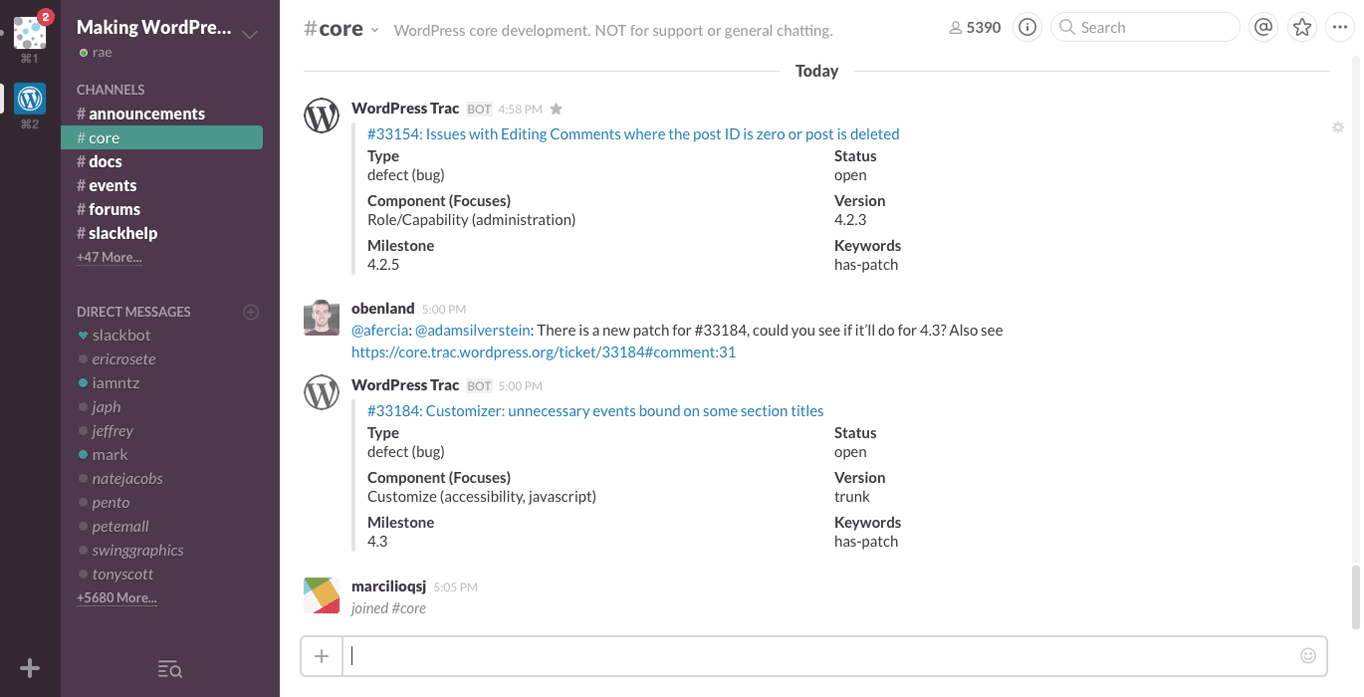Open the more actions ellipsis menu
Screen dimensions: 1364x697
click(1340, 27)
